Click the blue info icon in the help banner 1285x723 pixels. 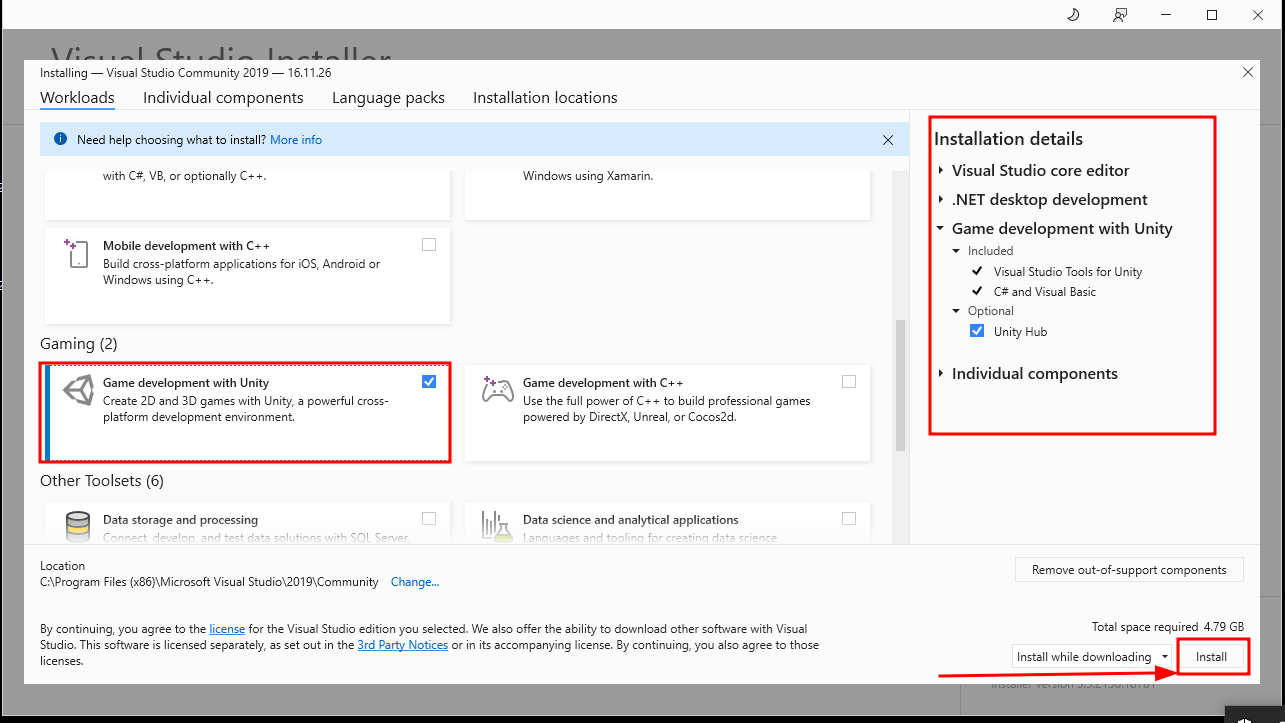click(x=60, y=140)
